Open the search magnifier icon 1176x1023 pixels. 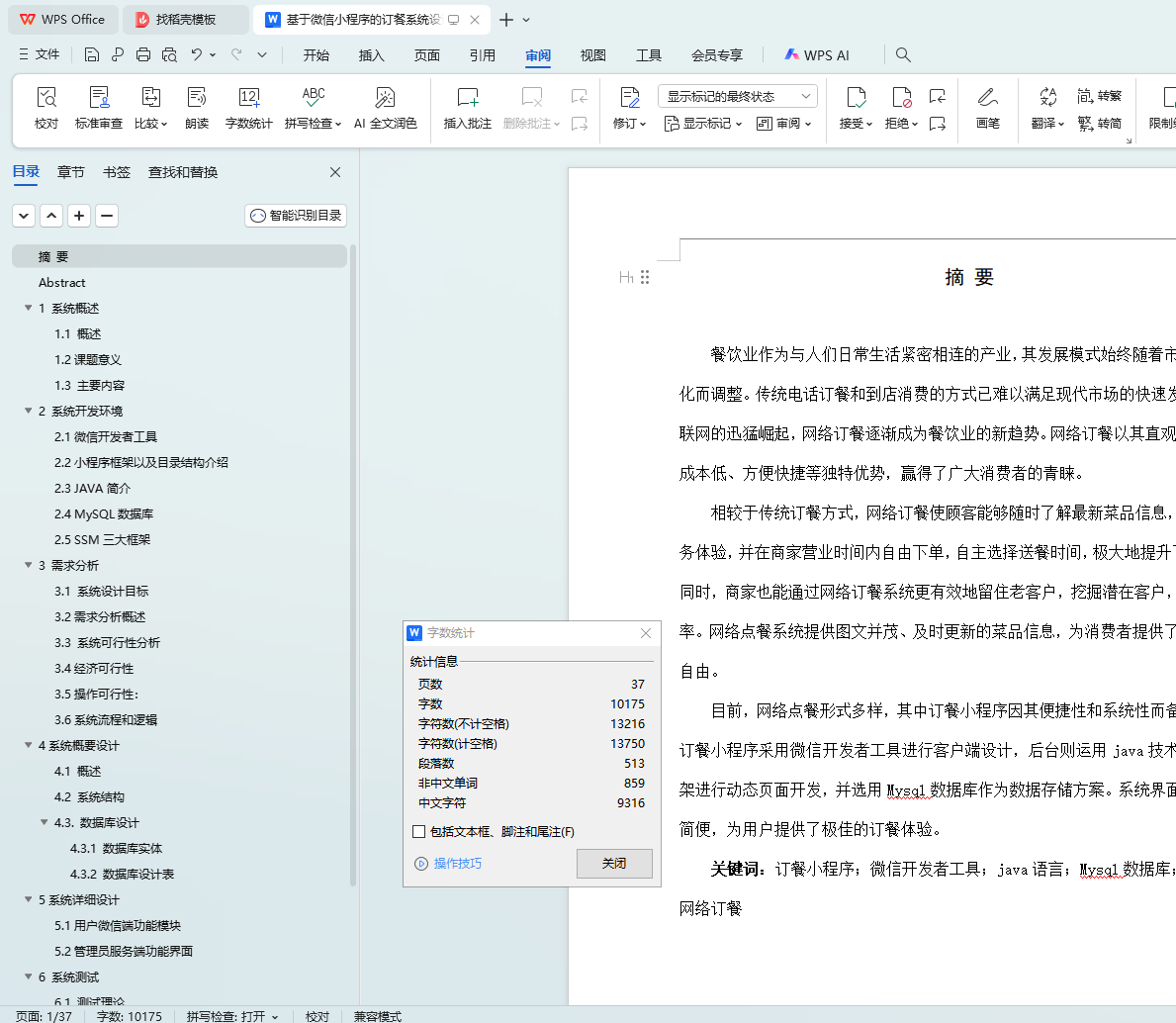click(x=903, y=54)
